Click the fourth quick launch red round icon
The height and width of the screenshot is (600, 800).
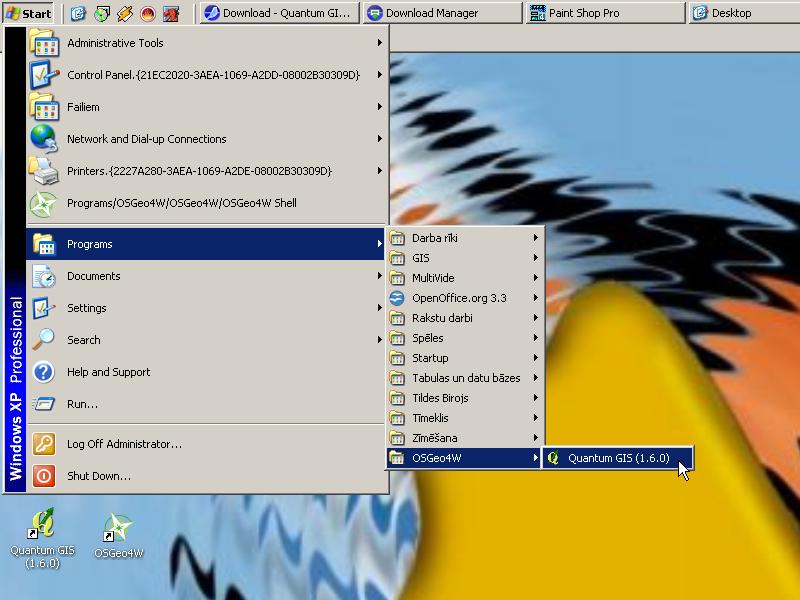click(x=147, y=13)
